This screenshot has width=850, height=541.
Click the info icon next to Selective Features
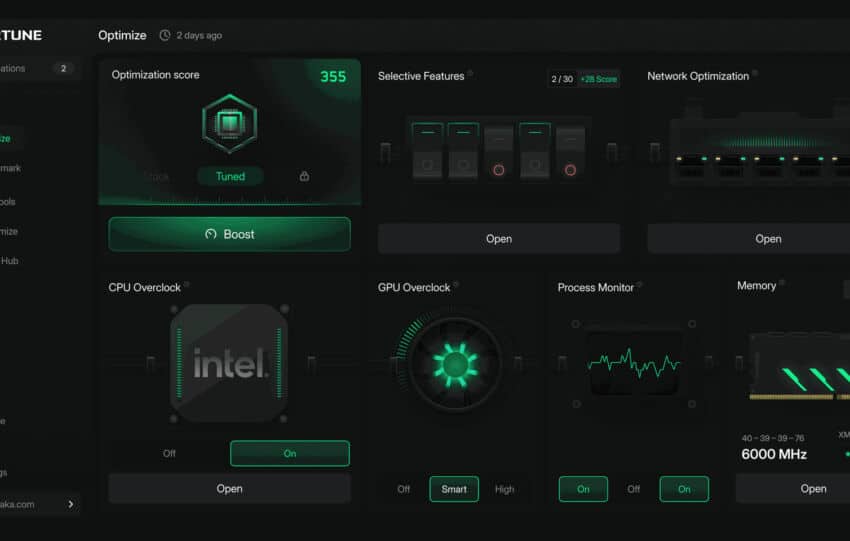point(471,73)
